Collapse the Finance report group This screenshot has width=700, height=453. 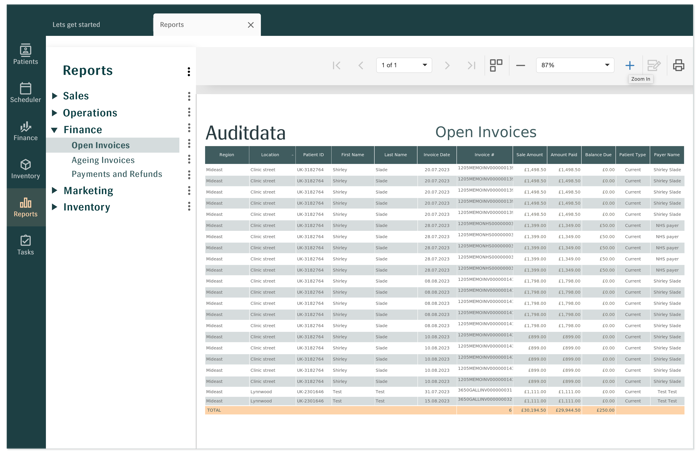54,130
